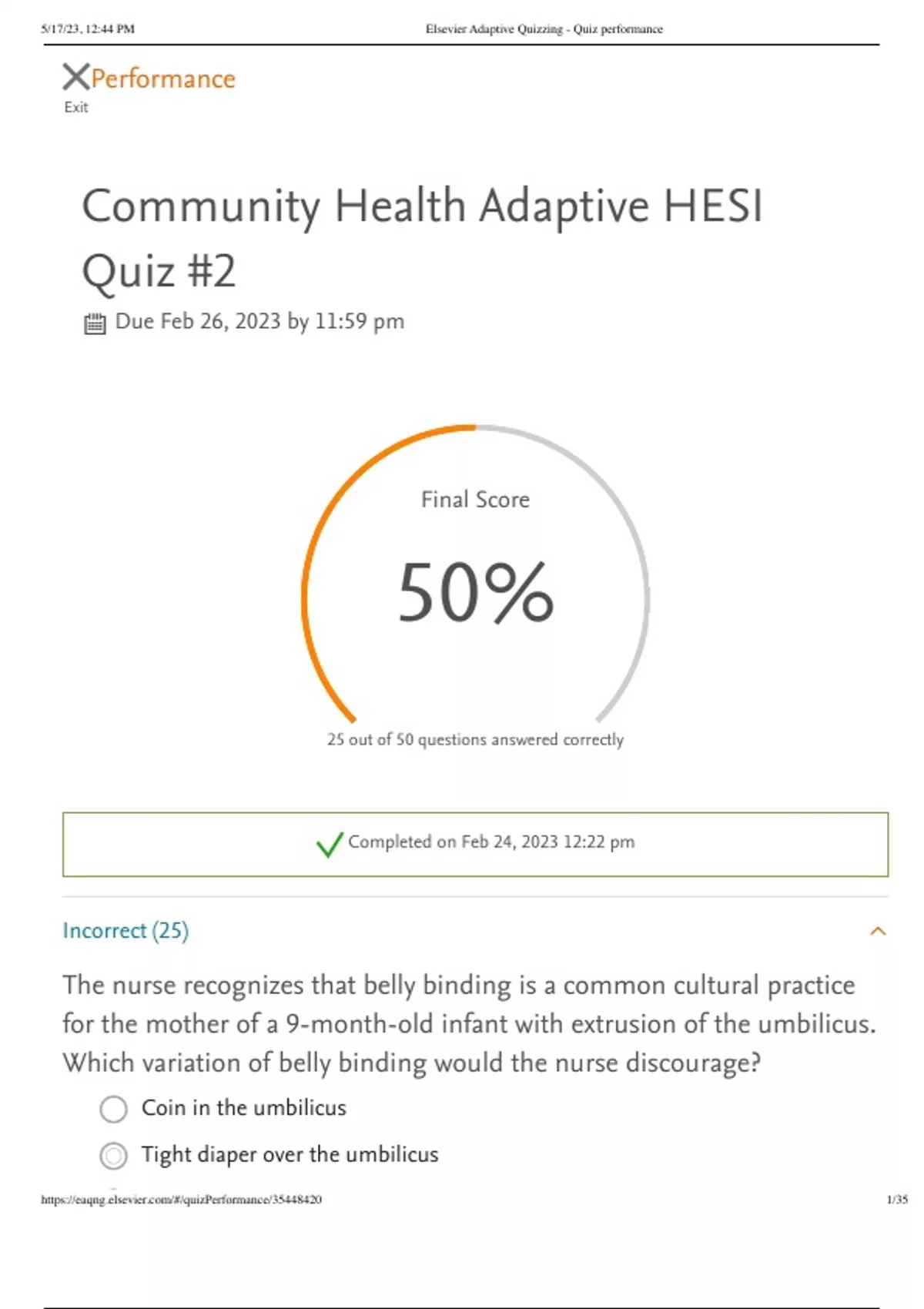Screen dimensions: 924x1309
Task: Open the eaqng.elsevier.com quizPerformance URL
Action: click(x=181, y=1199)
